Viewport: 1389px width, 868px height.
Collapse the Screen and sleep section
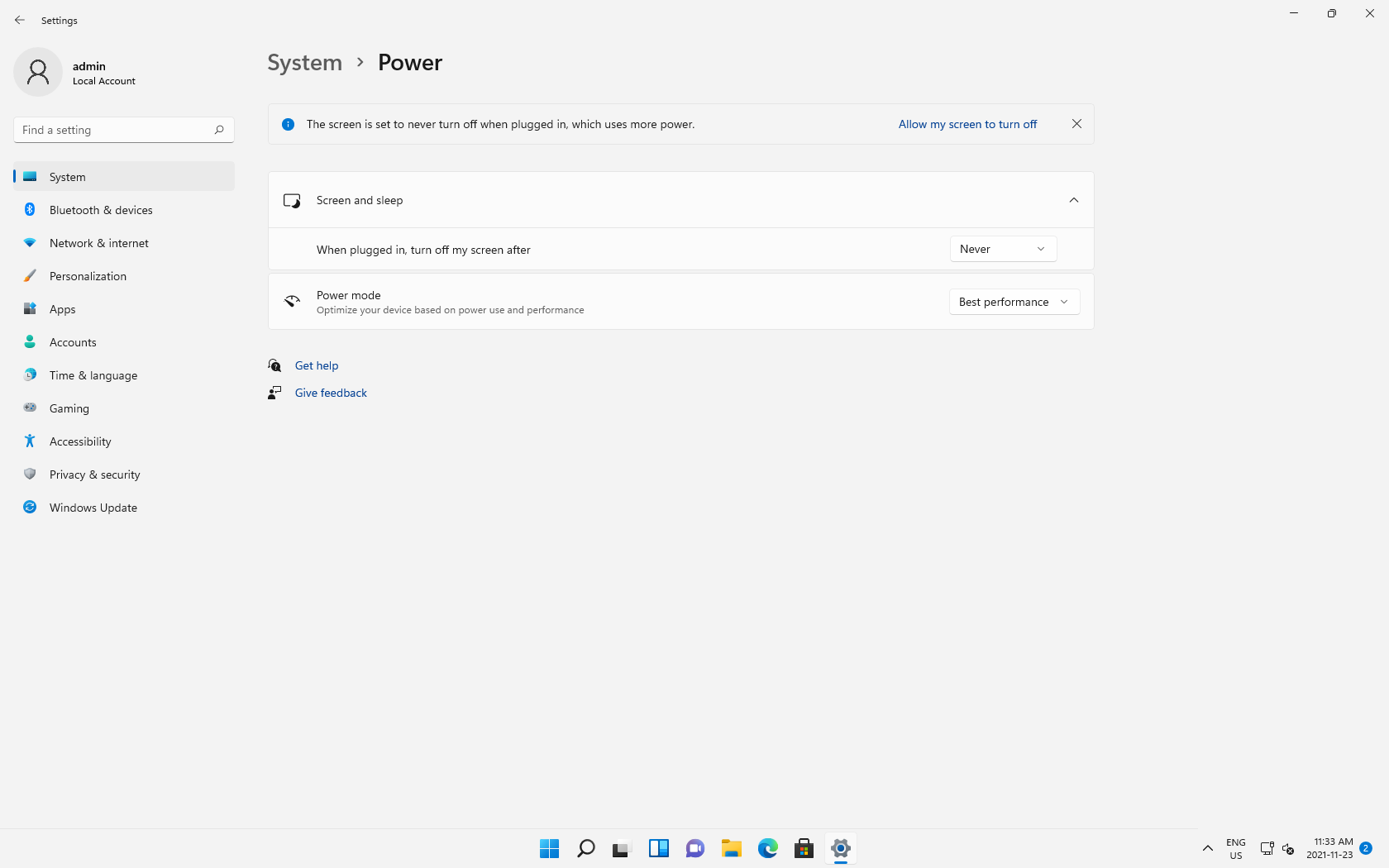1074,200
